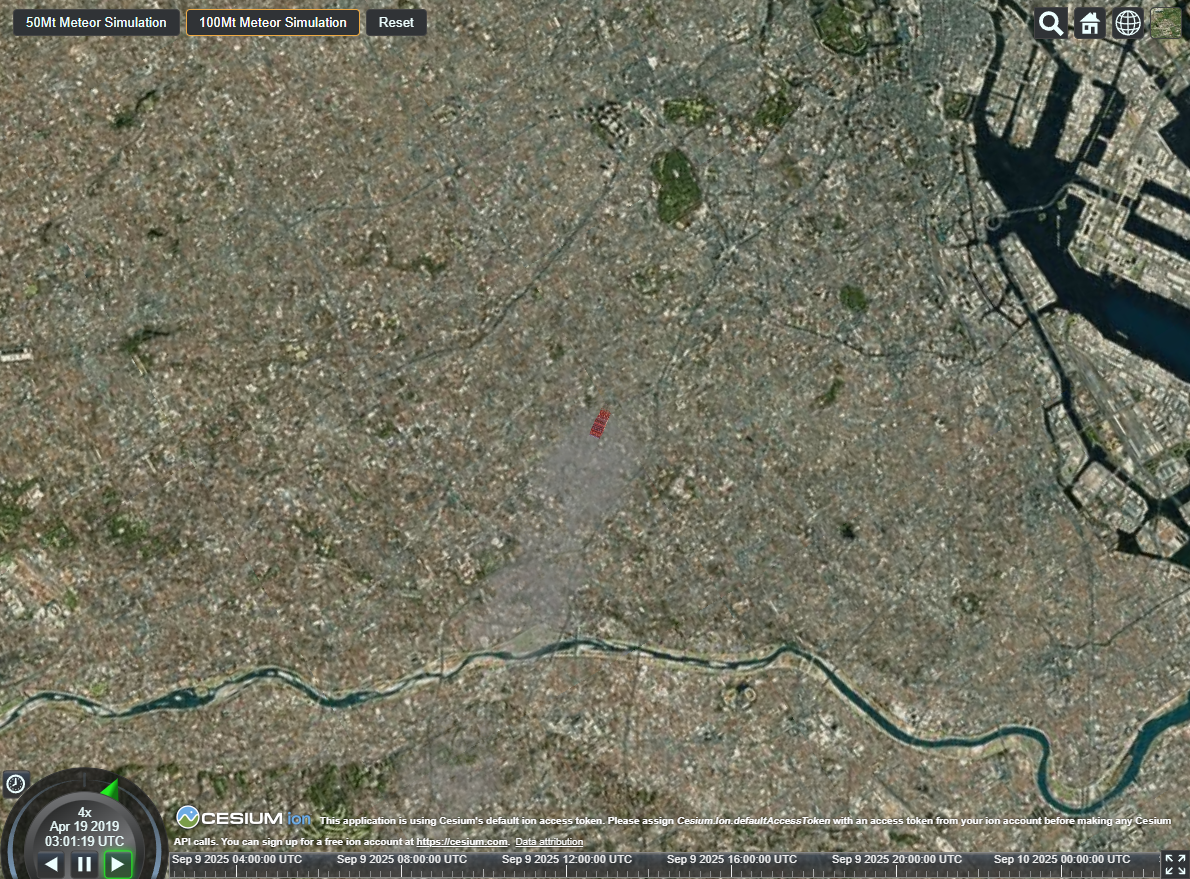Click the Cesium ion logo
Screen dimensions: 1190x879
(244, 818)
